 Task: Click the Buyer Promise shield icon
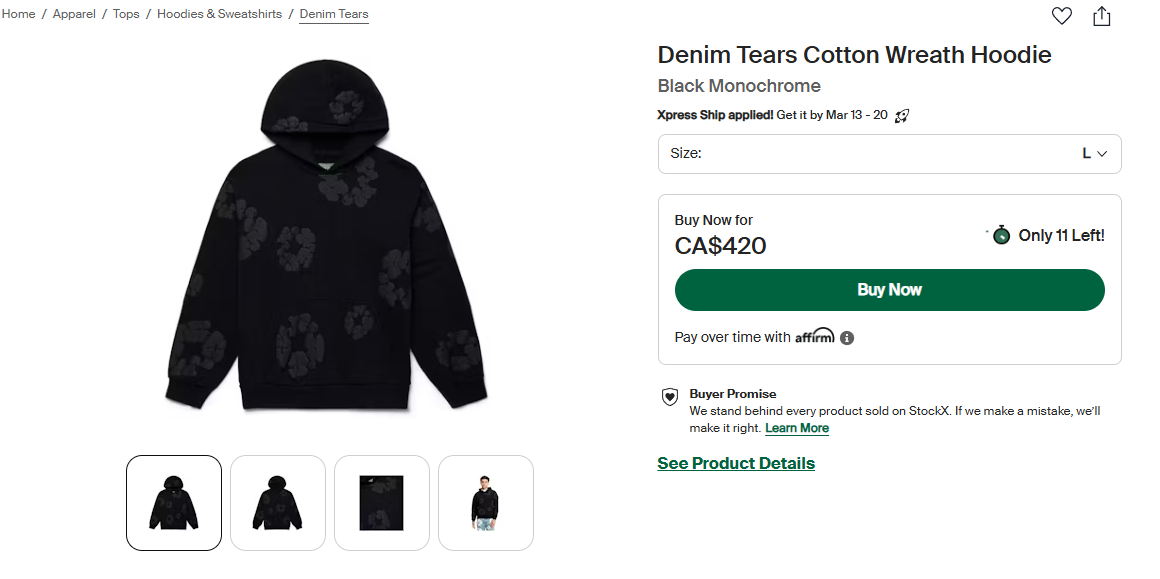pos(670,398)
